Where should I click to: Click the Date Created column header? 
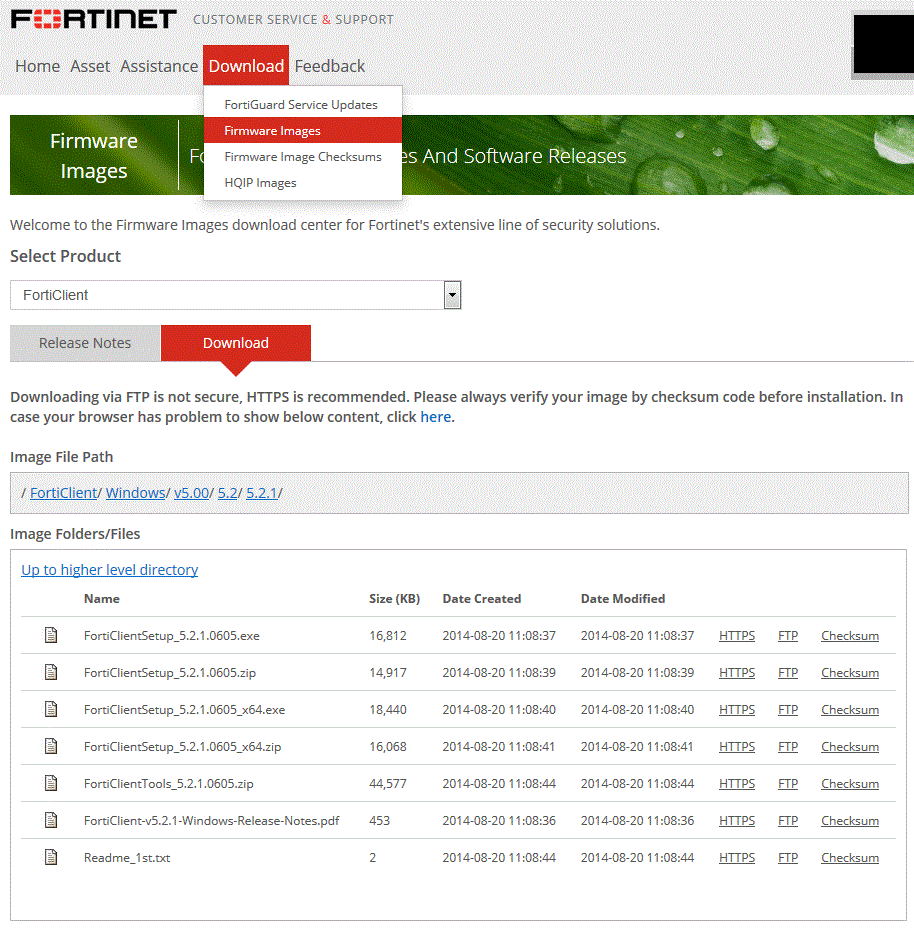[482, 599]
